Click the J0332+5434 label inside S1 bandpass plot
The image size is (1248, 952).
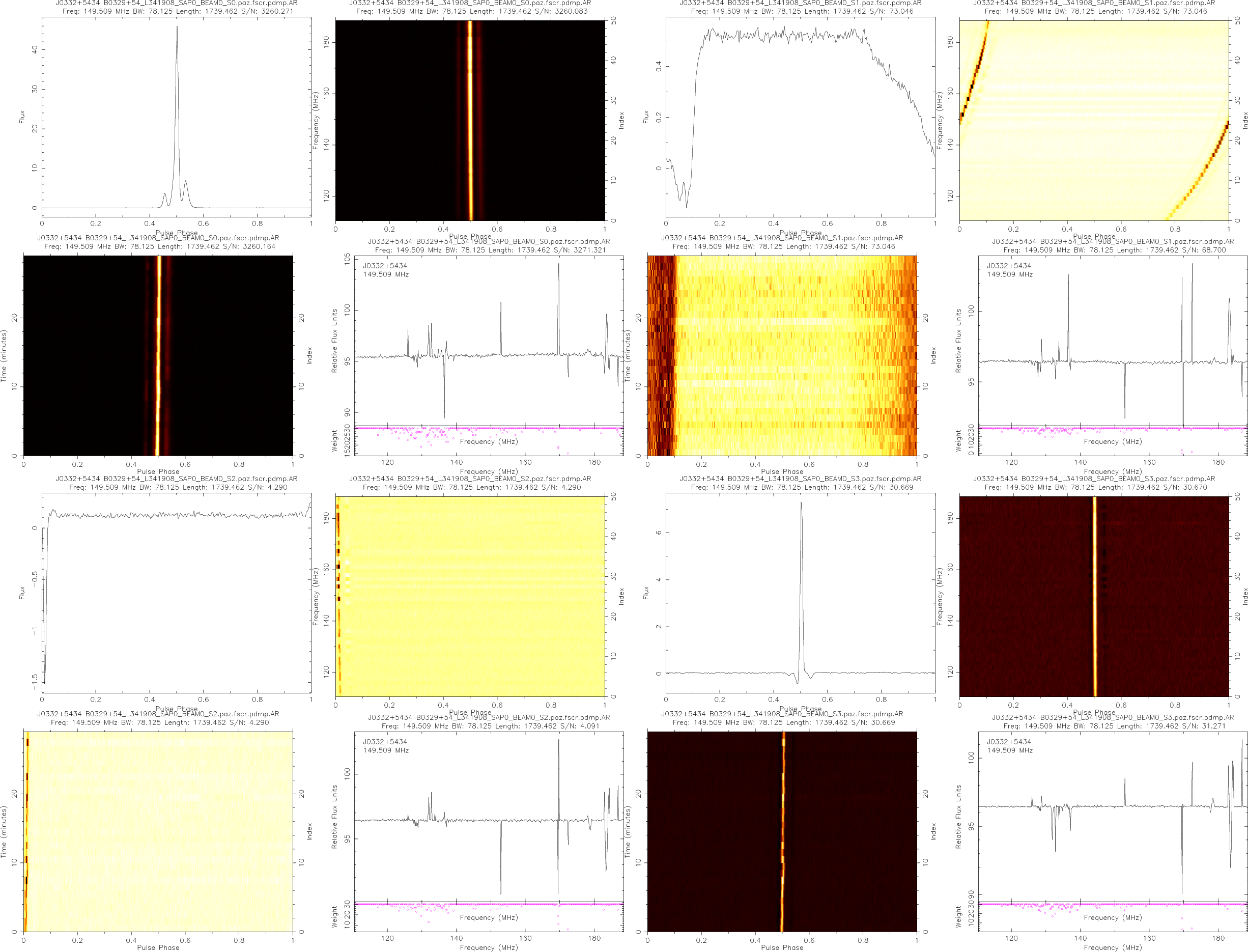pyautogui.click(x=1009, y=265)
